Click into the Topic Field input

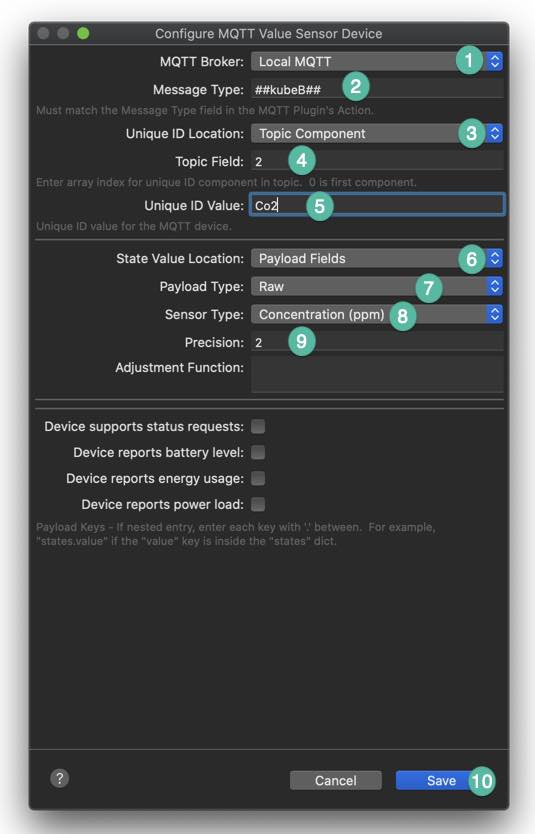tap(377, 161)
